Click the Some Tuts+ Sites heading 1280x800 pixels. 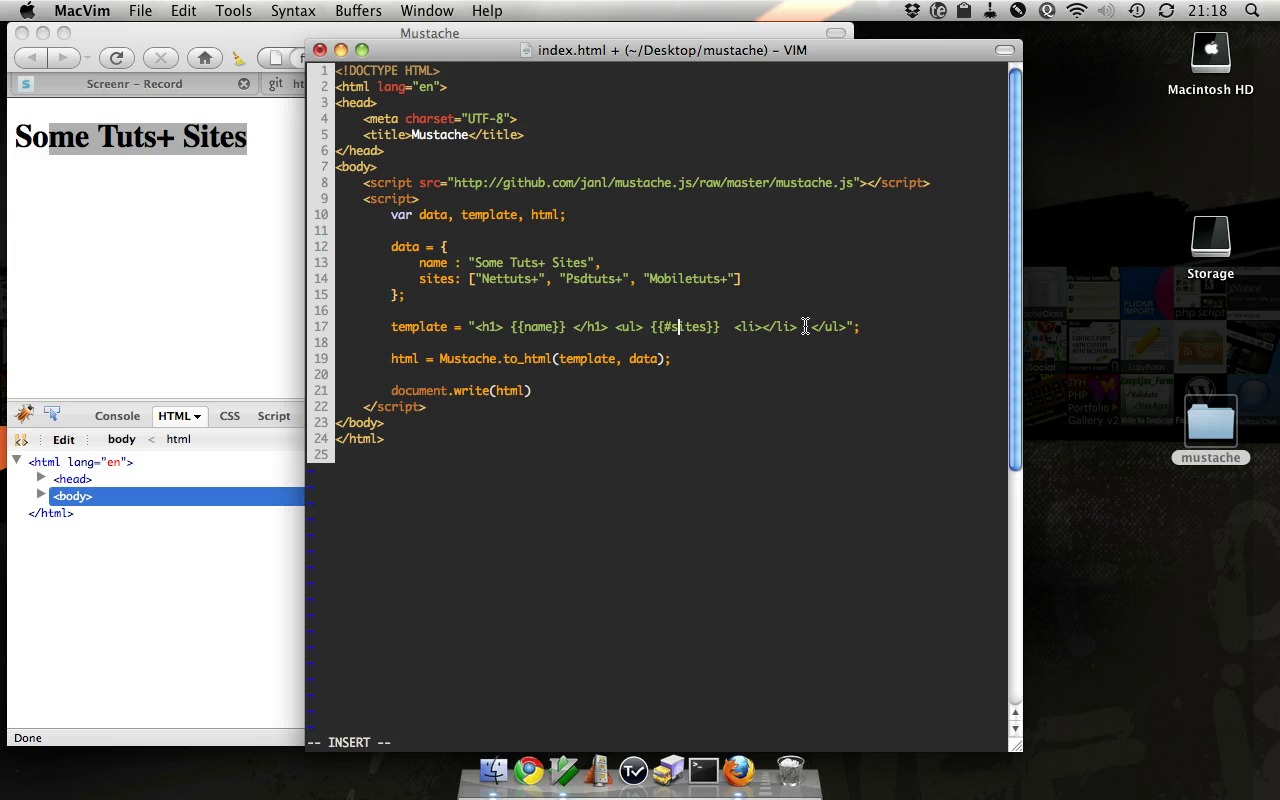coord(131,137)
